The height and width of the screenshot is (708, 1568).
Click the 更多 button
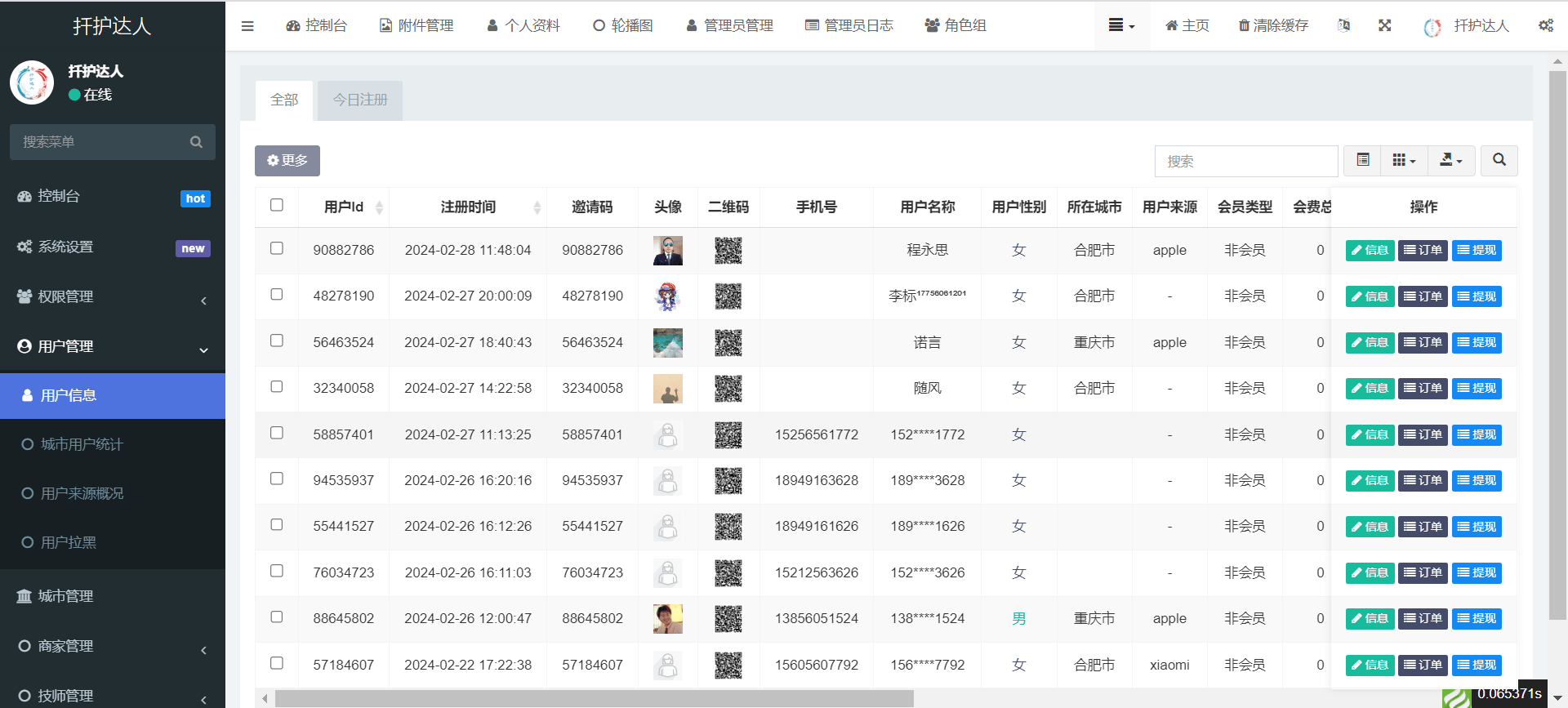coord(287,161)
